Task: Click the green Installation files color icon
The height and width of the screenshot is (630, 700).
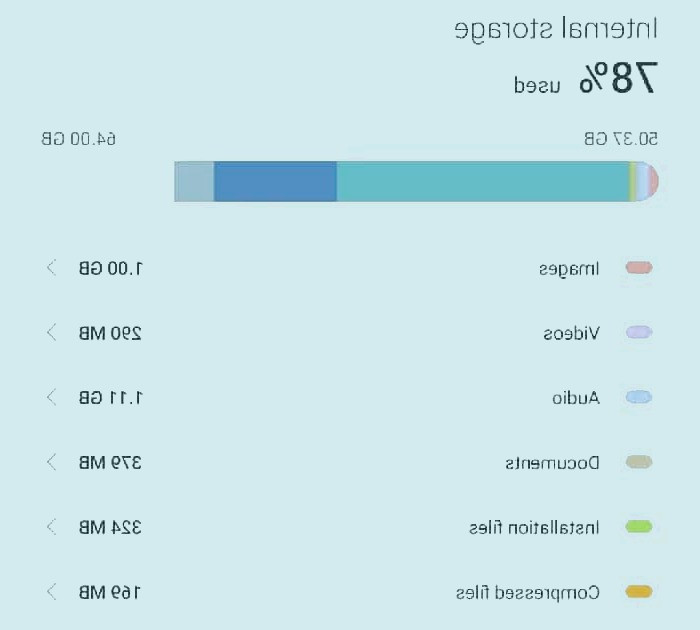Action: [x=639, y=527]
